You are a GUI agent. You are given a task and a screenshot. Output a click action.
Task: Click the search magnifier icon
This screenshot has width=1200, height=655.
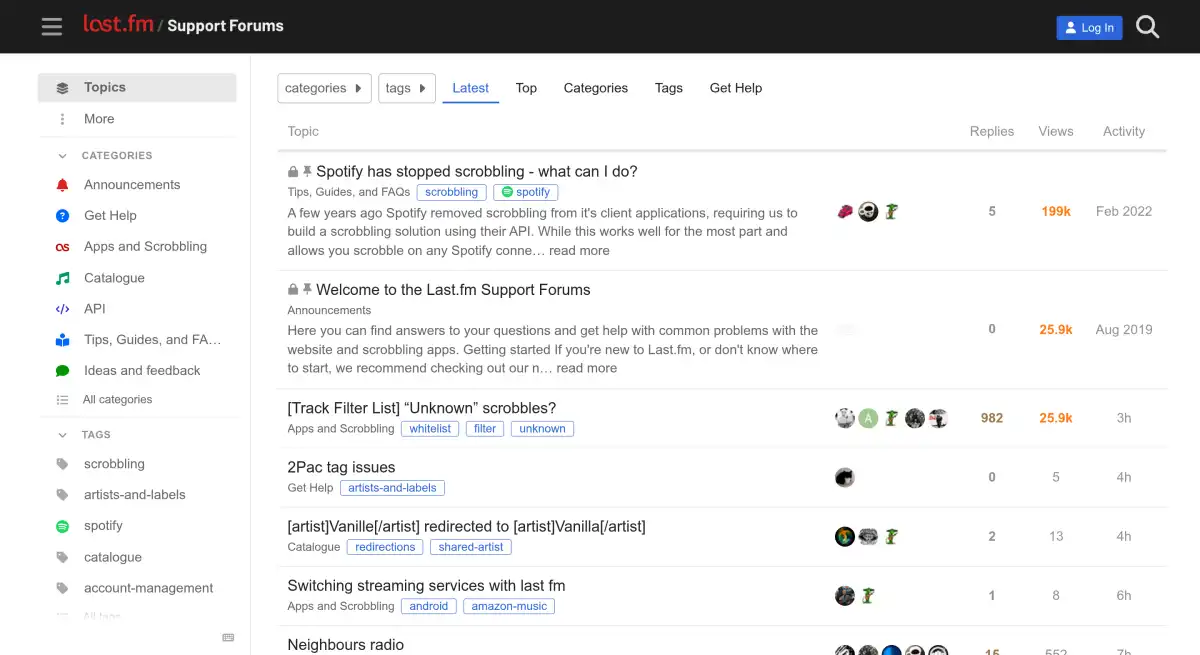(x=1148, y=27)
